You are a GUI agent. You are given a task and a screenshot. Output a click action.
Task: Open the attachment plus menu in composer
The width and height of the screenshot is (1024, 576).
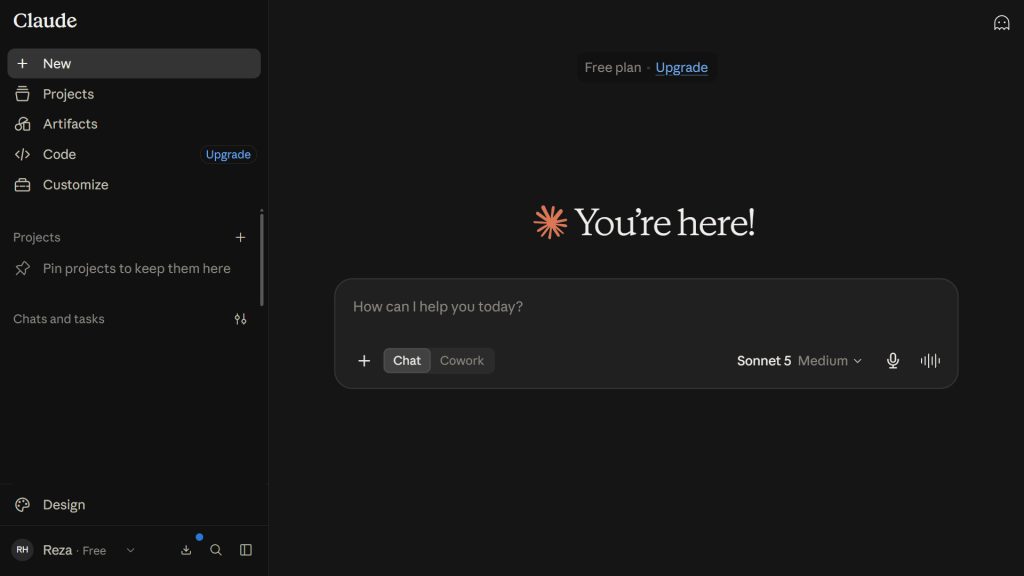(x=364, y=360)
